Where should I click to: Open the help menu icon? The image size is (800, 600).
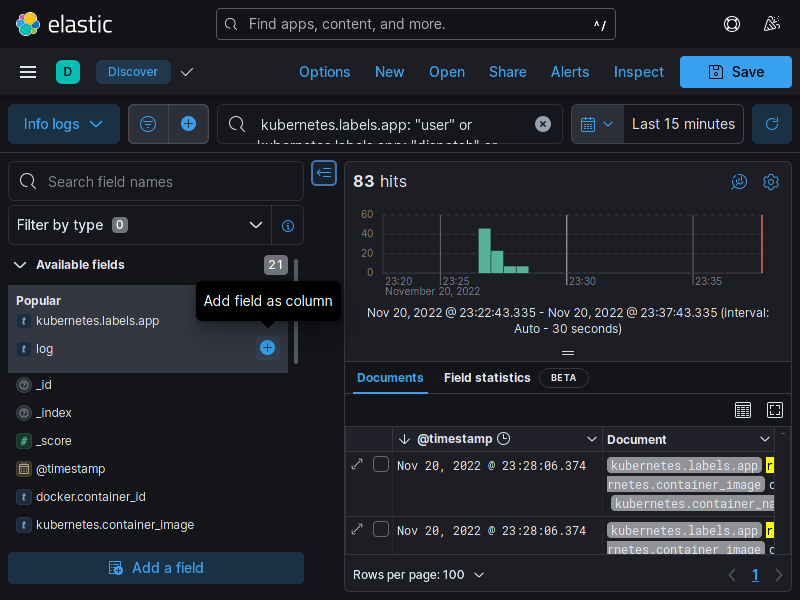click(732, 24)
